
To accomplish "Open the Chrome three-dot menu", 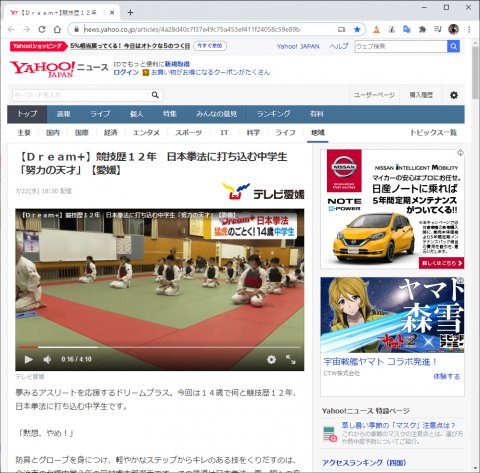I will pos(469,29).
